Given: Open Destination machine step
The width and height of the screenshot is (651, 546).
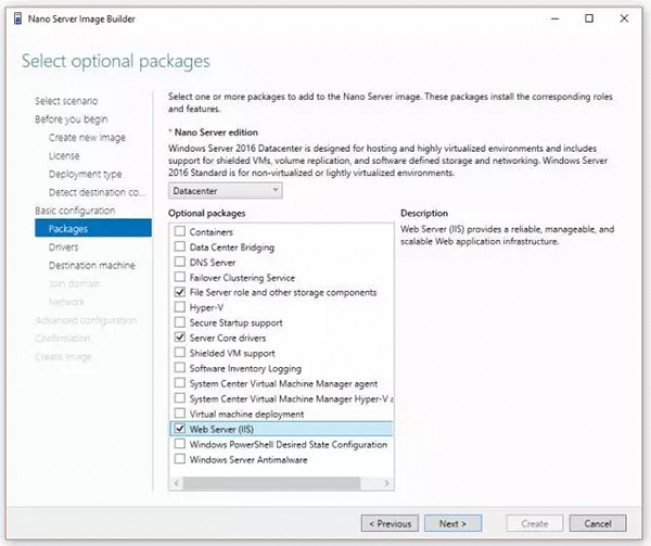Looking at the screenshot, I should pos(92,265).
